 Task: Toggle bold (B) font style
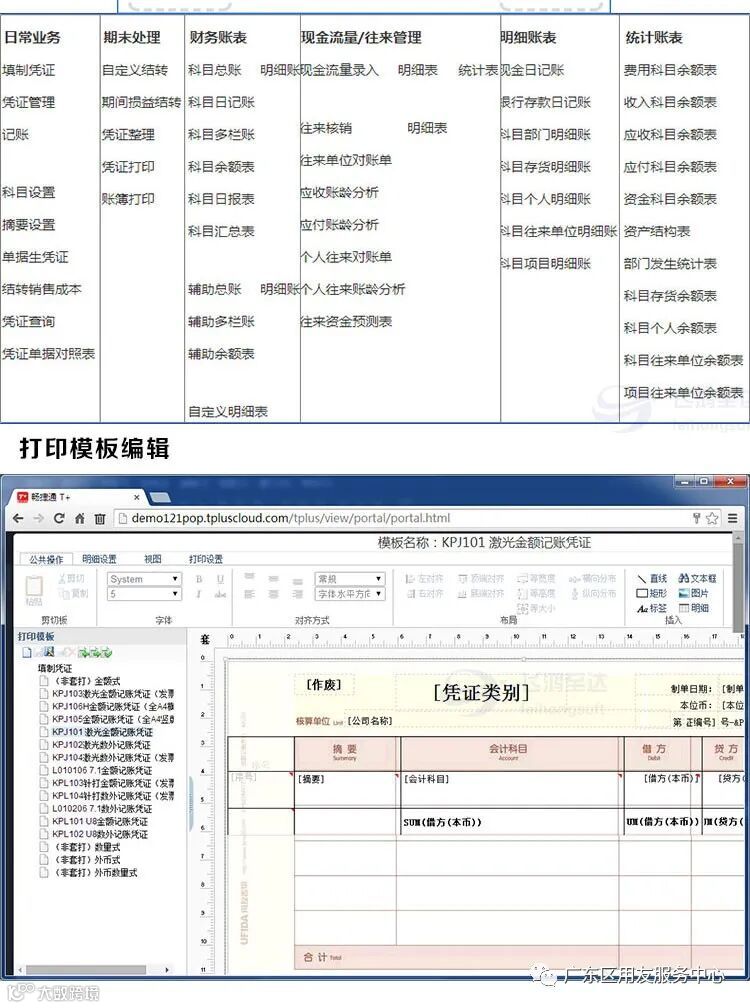[199, 579]
